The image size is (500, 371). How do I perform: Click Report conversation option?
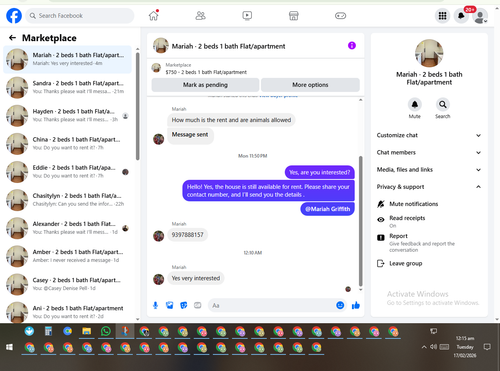(429, 242)
